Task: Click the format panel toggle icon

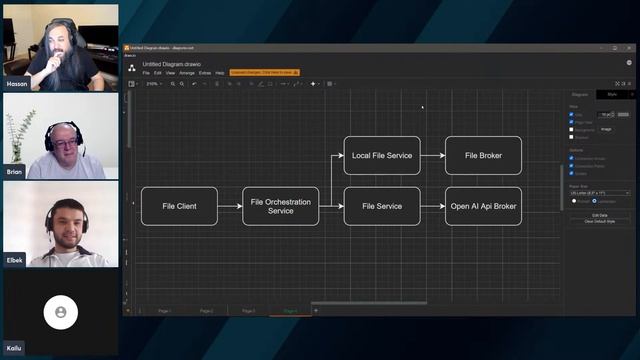Action: pyautogui.click(x=623, y=84)
